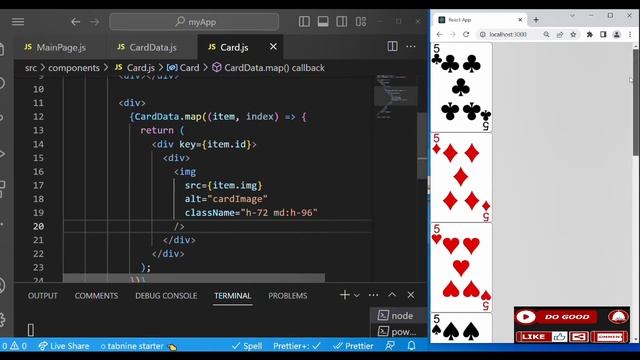Click the localhost:3000 address bar

508,35
